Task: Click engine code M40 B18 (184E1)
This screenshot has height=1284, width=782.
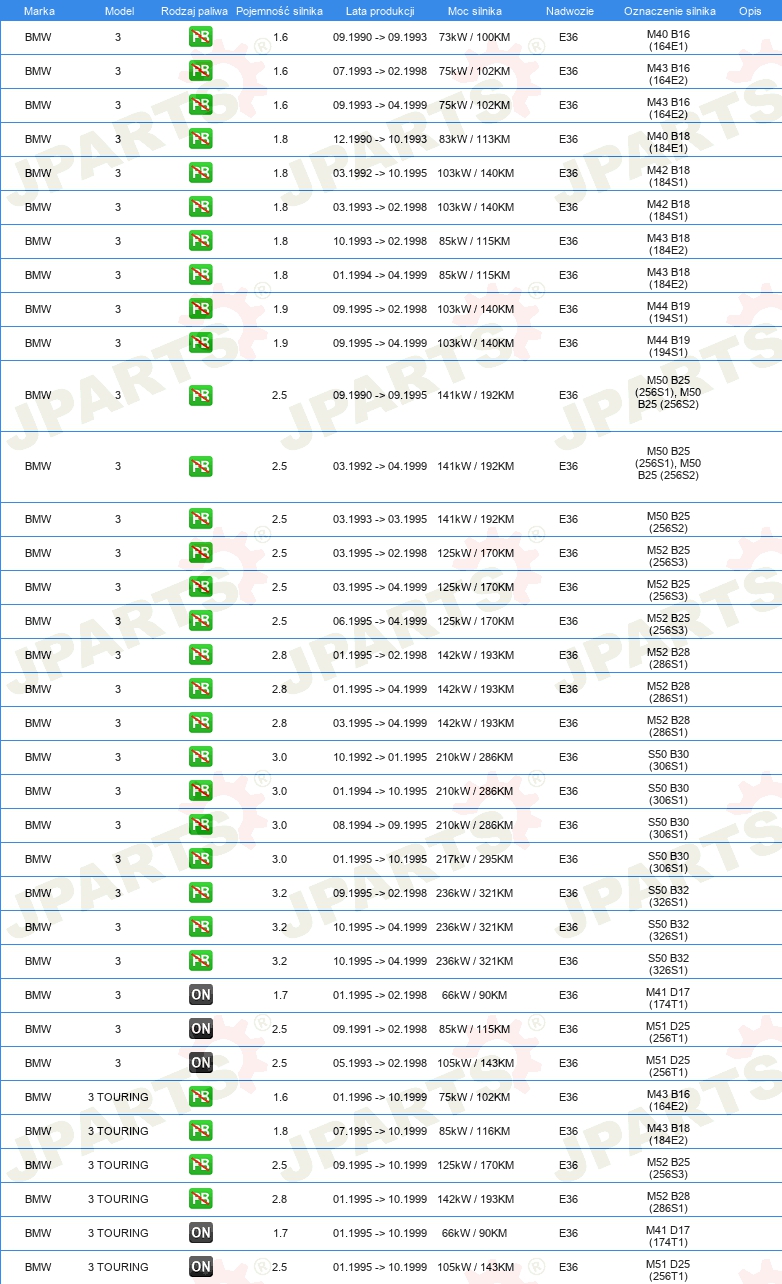Action: tap(668, 142)
